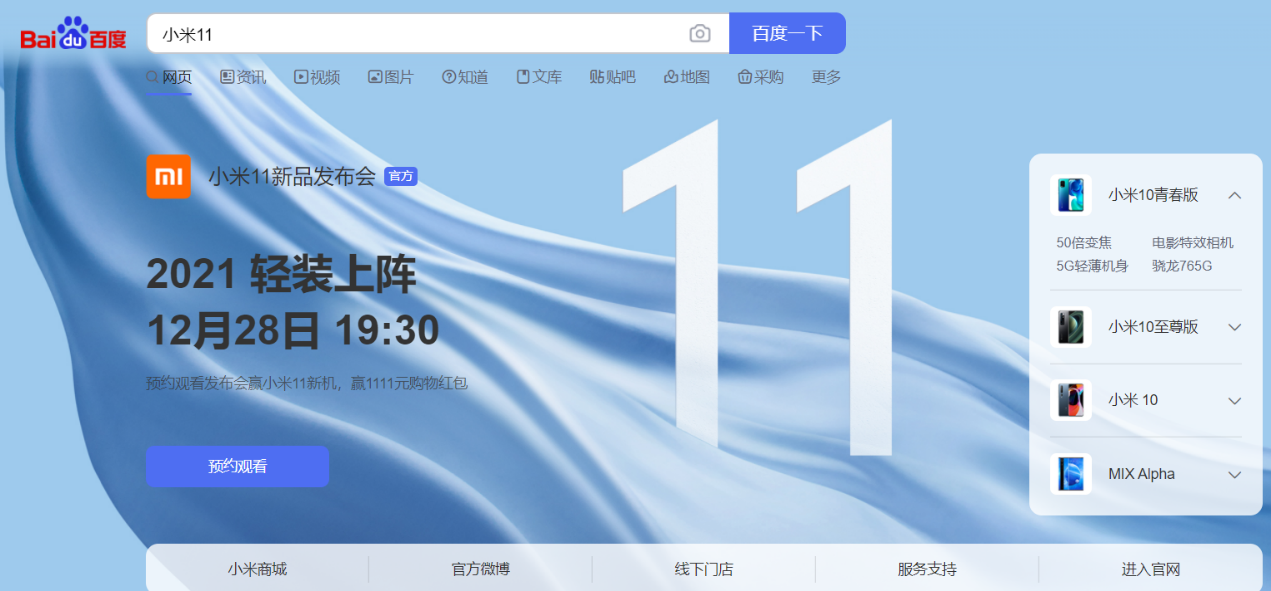Open the MIX Alpha phone thumbnail

pos(1071,474)
